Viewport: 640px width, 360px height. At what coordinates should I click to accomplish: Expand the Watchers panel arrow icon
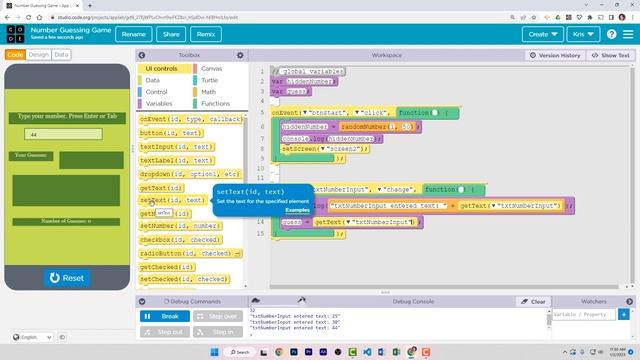[x=629, y=302]
